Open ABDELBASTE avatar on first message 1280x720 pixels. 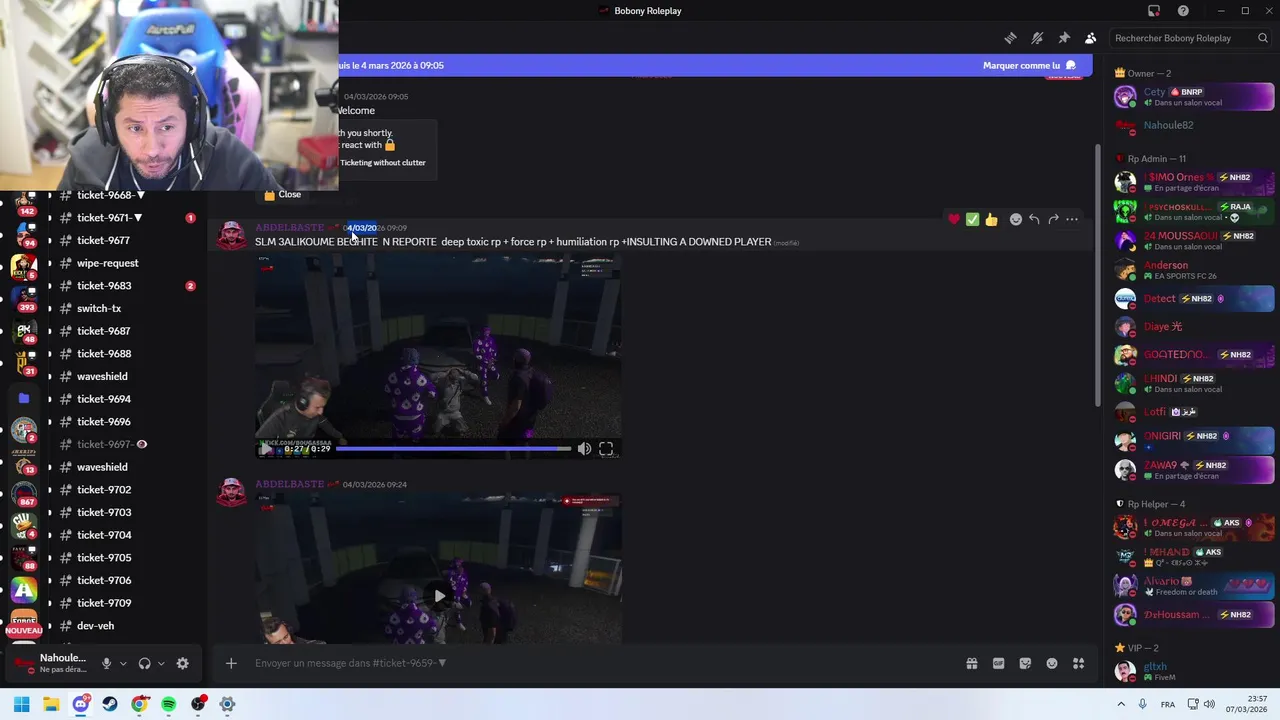[x=231, y=236]
